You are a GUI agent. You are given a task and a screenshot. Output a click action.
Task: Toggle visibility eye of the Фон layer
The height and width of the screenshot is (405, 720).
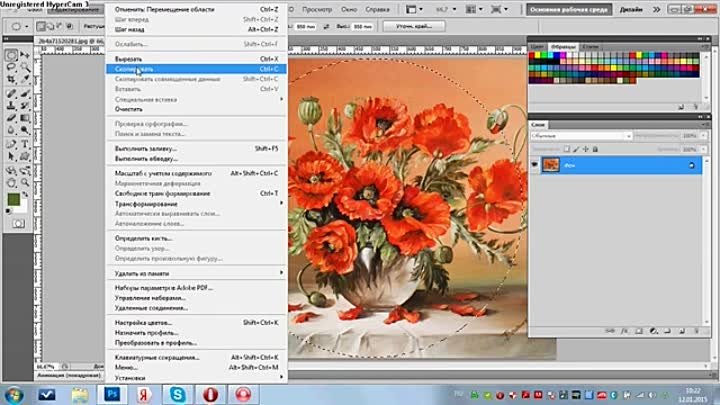coord(534,165)
